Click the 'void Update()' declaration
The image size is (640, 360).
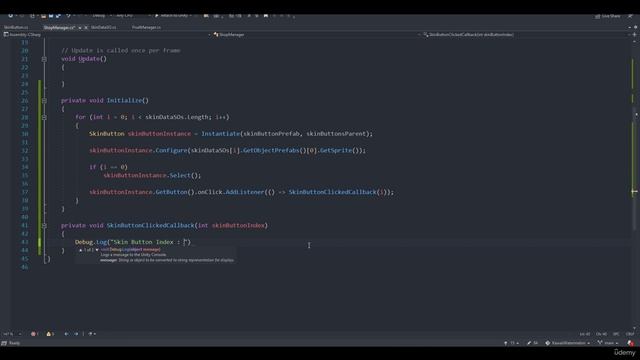point(84,59)
